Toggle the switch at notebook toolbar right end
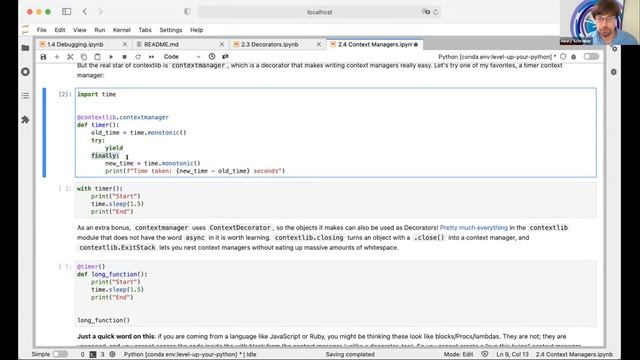The image size is (640, 360). [x=591, y=57]
